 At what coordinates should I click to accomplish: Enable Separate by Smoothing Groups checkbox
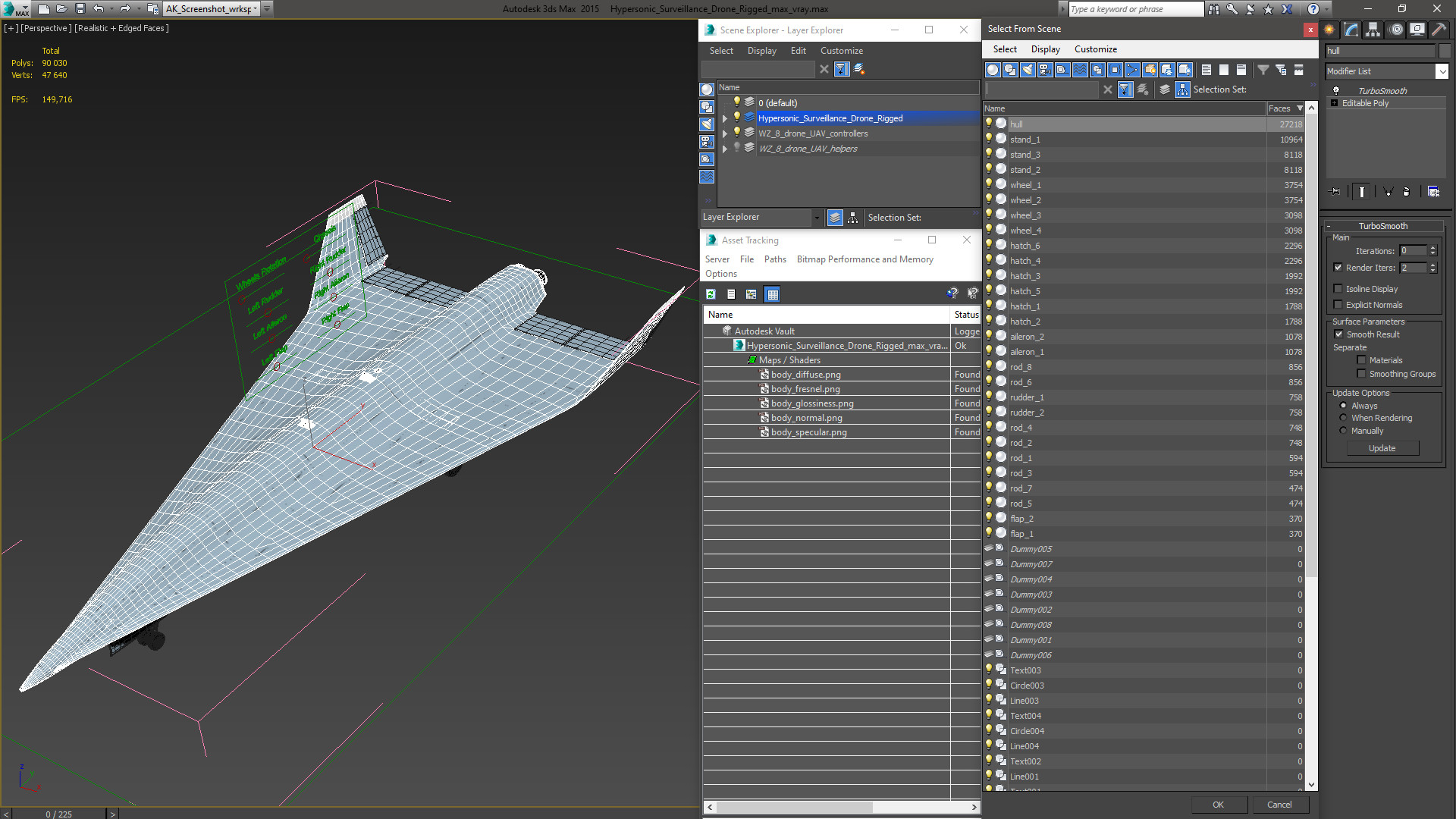pyautogui.click(x=1361, y=374)
